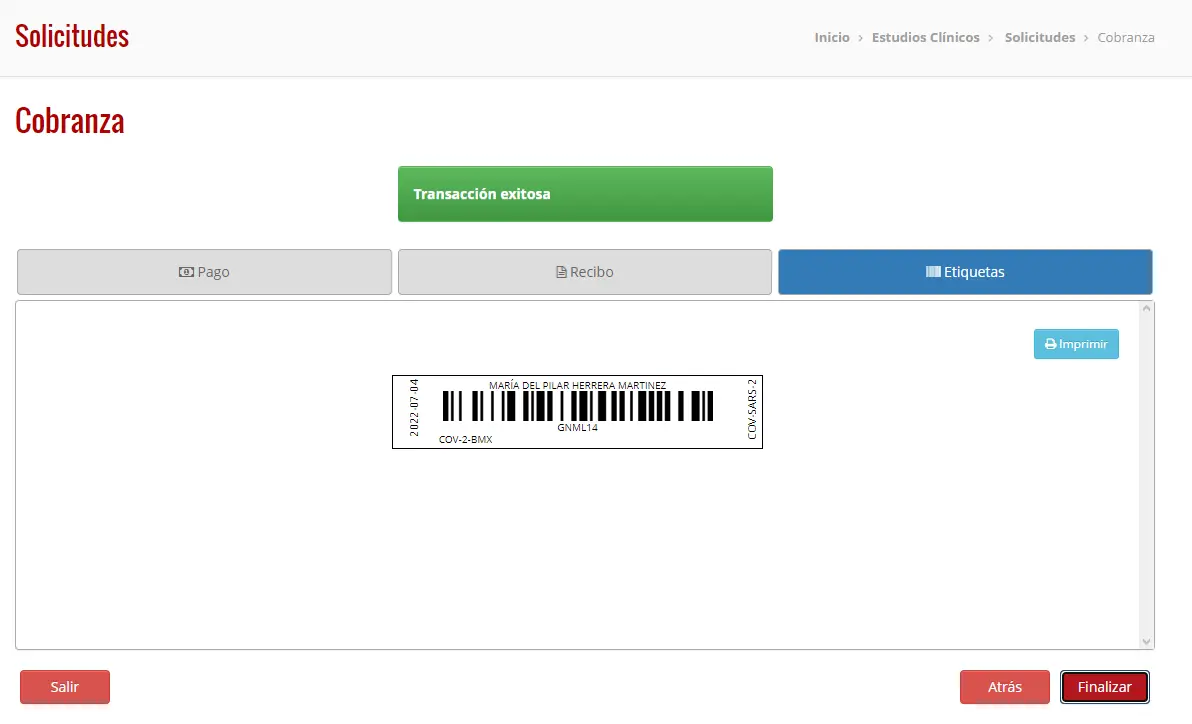Click the patient name MARÍA DEL PILAR HERRERA MARTINEZ
Image resolution: width=1192 pixels, height=724 pixels.
[x=577, y=386]
